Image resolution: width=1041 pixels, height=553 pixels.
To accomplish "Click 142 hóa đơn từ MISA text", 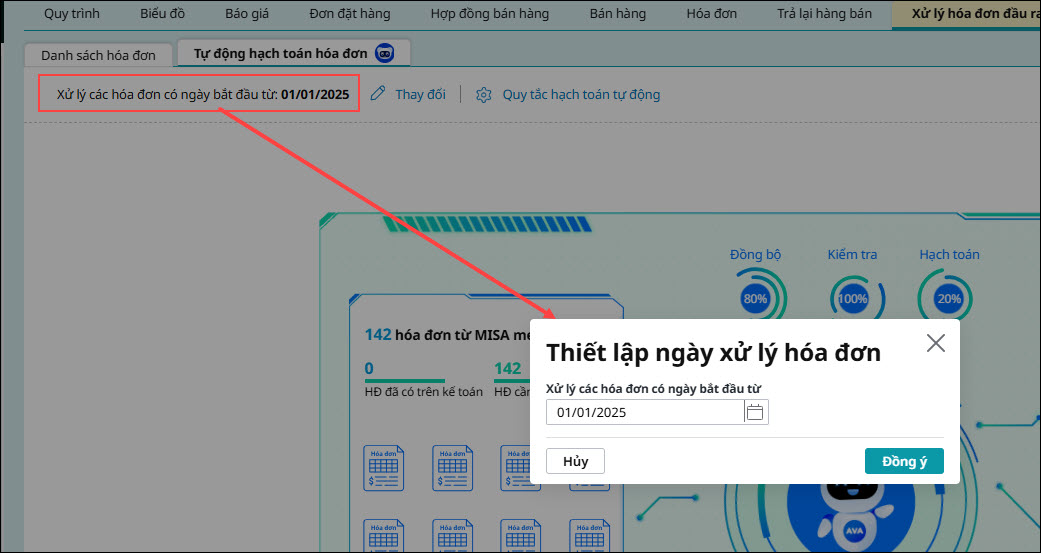I will click(x=447, y=335).
